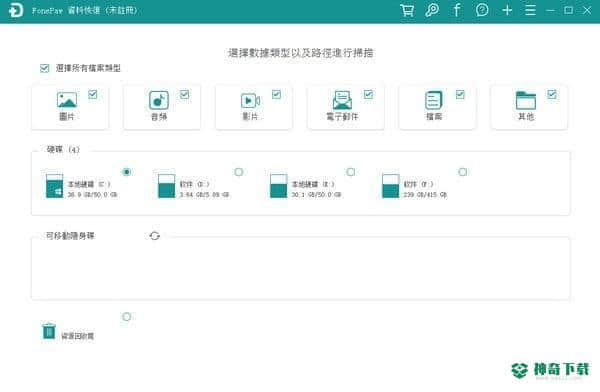Click the FonePaw logo icon
The width and height of the screenshot is (600, 392).
click(16, 10)
